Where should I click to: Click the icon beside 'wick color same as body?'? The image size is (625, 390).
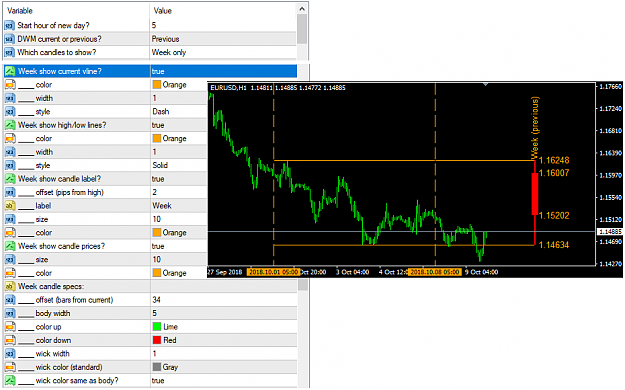[10, 381]
